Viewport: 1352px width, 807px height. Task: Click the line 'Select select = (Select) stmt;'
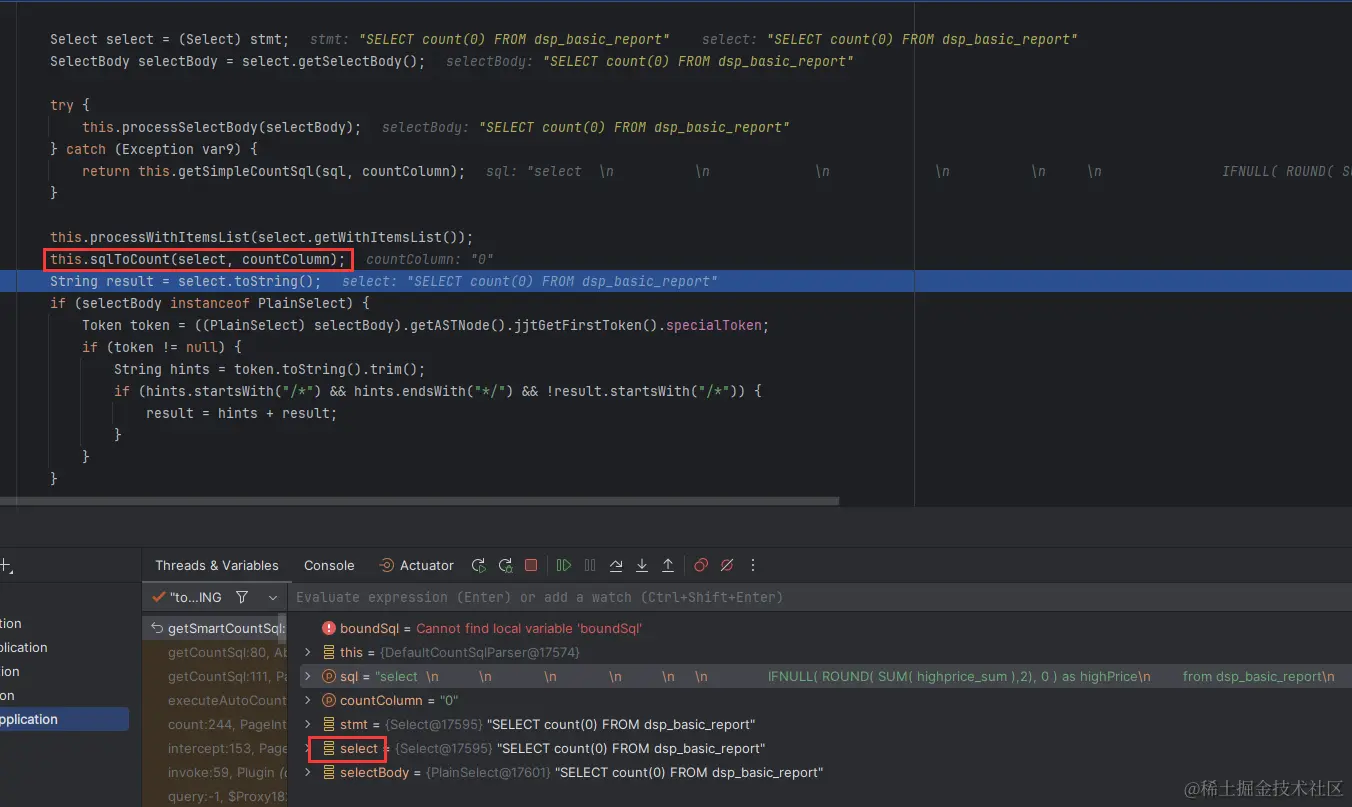(x=170, y=40)
